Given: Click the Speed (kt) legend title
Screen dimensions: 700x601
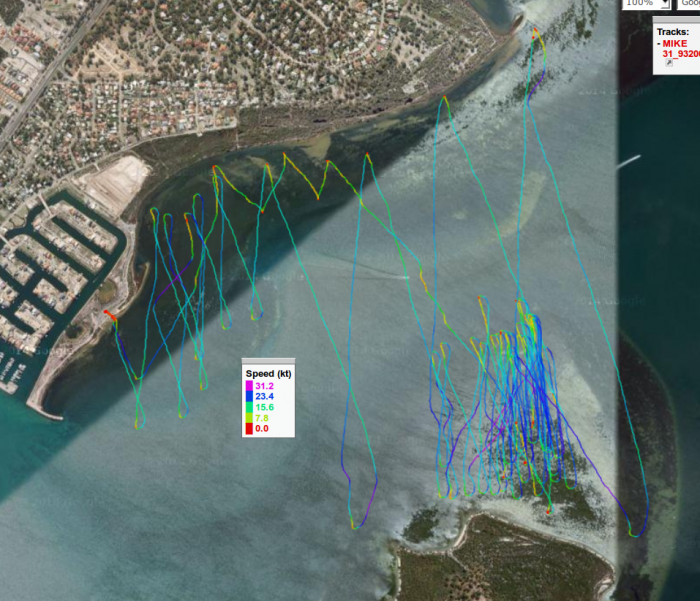Looking at the screenshot, I should [268, 373].
